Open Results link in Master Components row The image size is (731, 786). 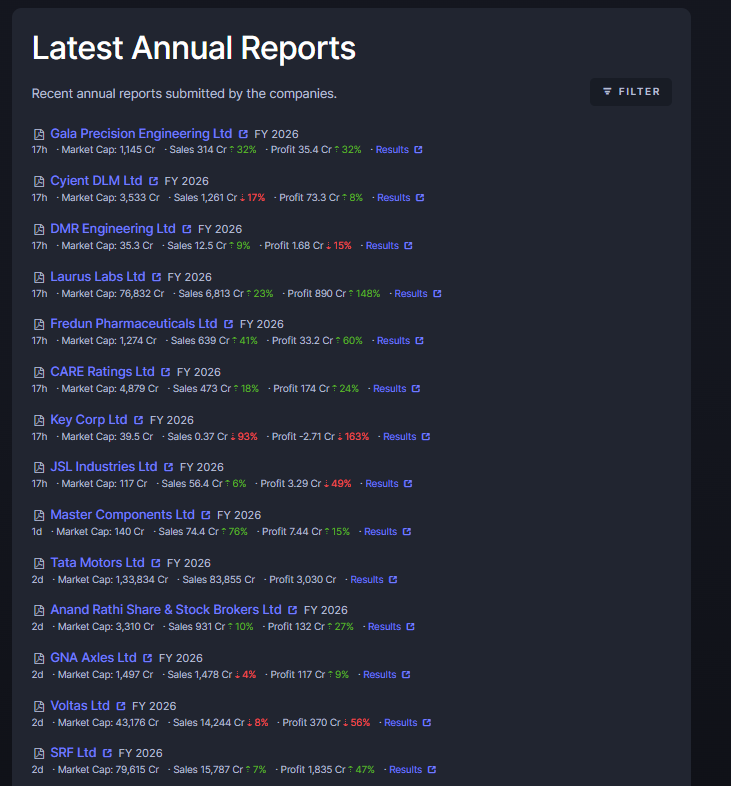tap(388, 532)
